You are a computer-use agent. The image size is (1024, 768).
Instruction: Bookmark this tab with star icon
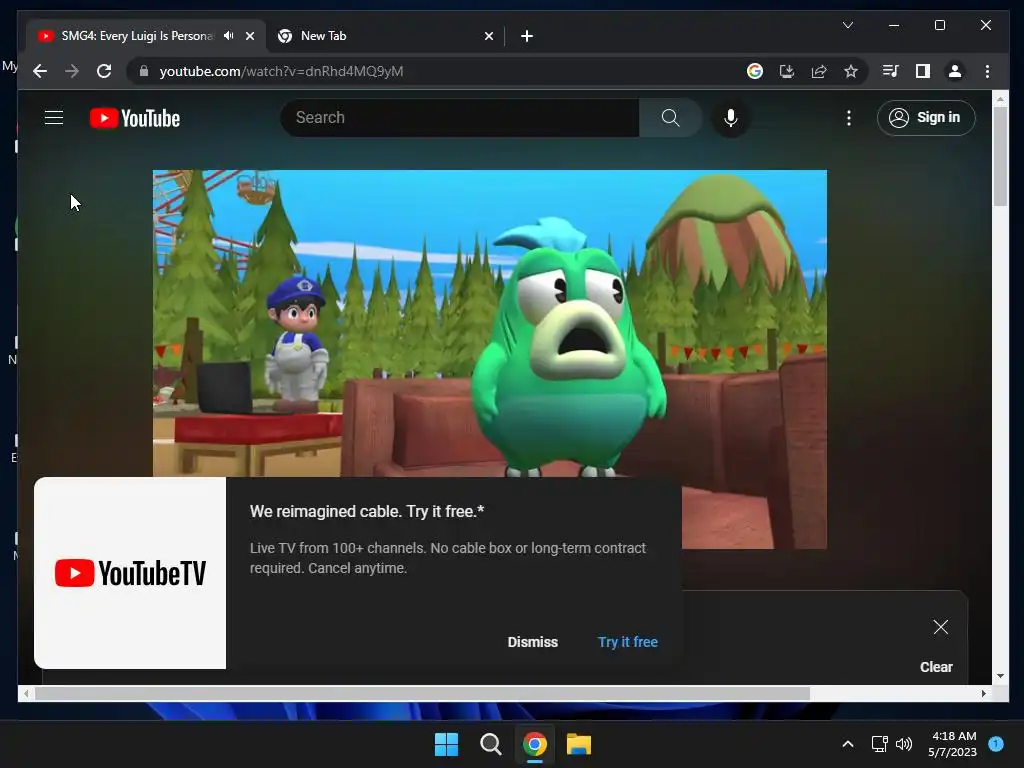click(850, 71)
